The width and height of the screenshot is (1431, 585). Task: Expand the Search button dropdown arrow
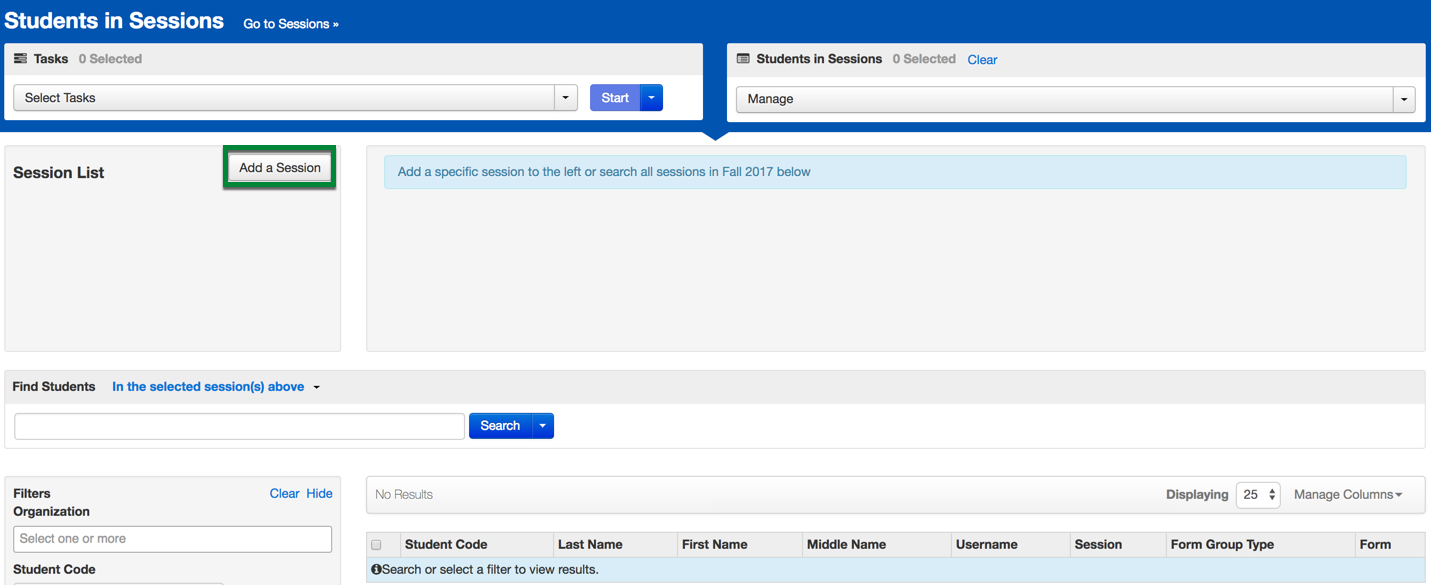[543, 426]
